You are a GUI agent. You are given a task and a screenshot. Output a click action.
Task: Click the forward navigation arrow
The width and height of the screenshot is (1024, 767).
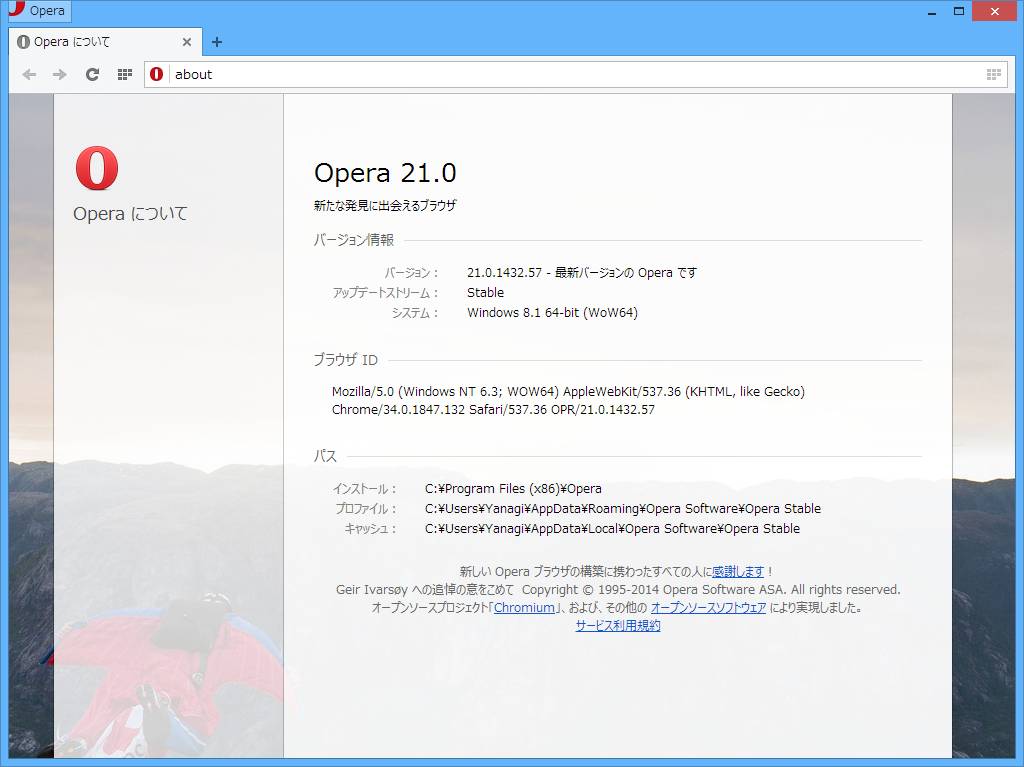click(60, 74)
